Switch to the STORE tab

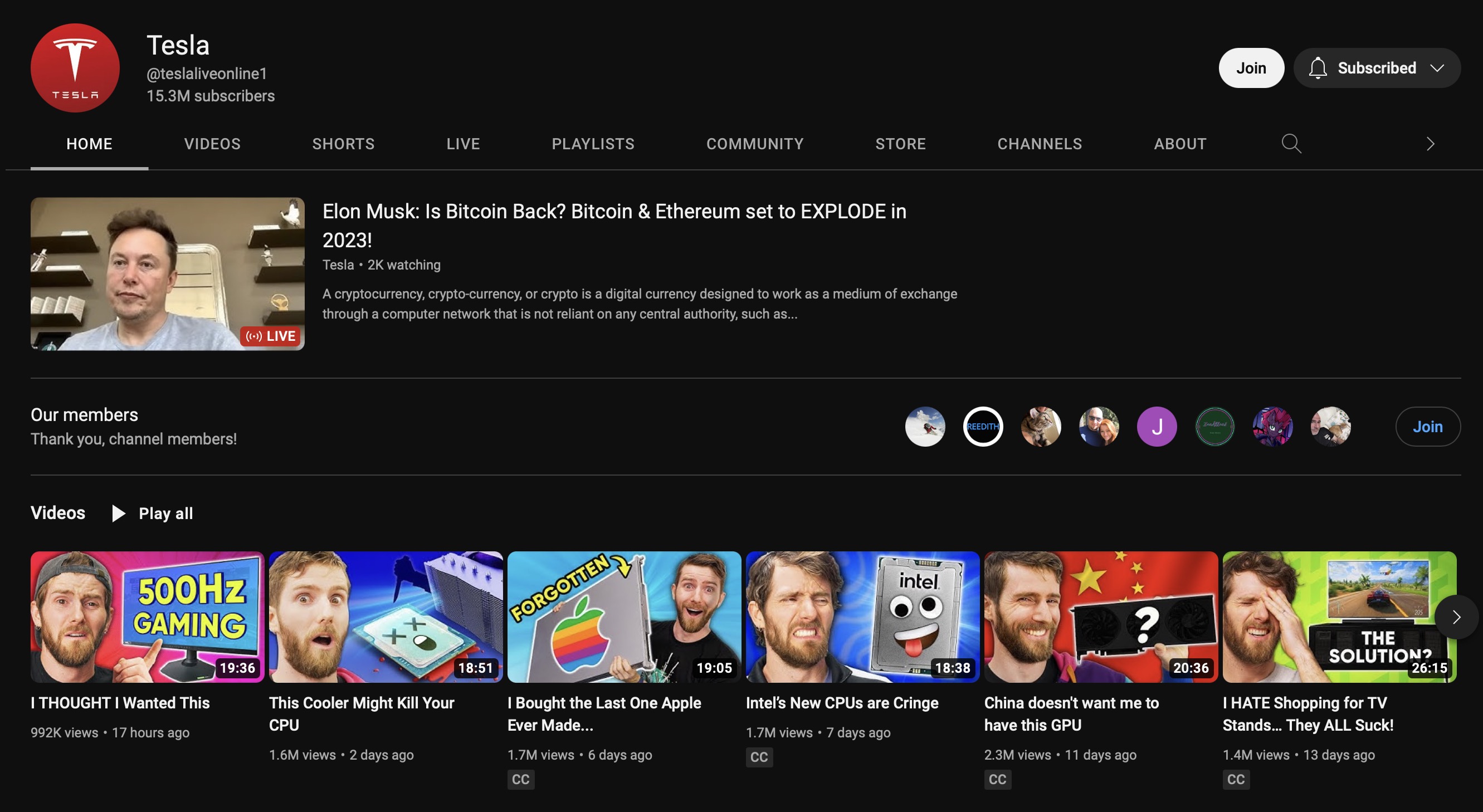point(900,144)
